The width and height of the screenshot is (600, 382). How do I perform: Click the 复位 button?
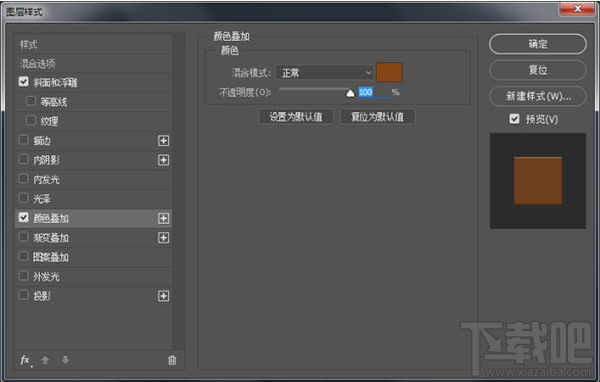pos(538,70)
